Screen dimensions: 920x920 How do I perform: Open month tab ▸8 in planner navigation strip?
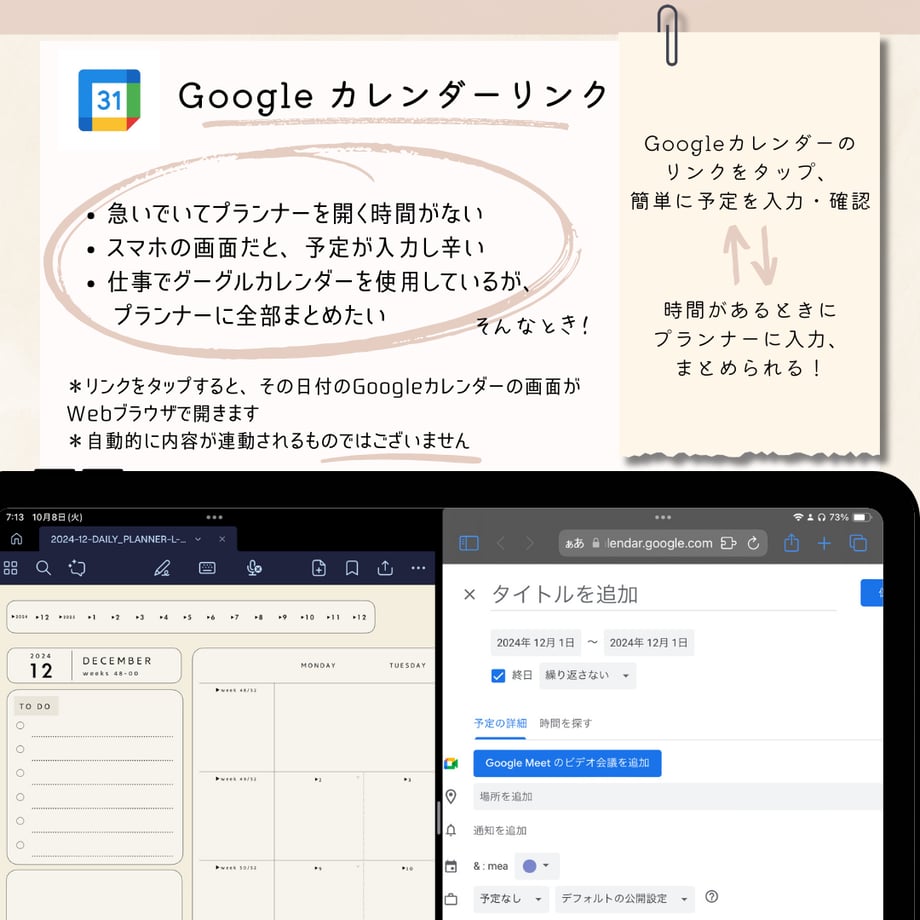[x=259, y=617]
